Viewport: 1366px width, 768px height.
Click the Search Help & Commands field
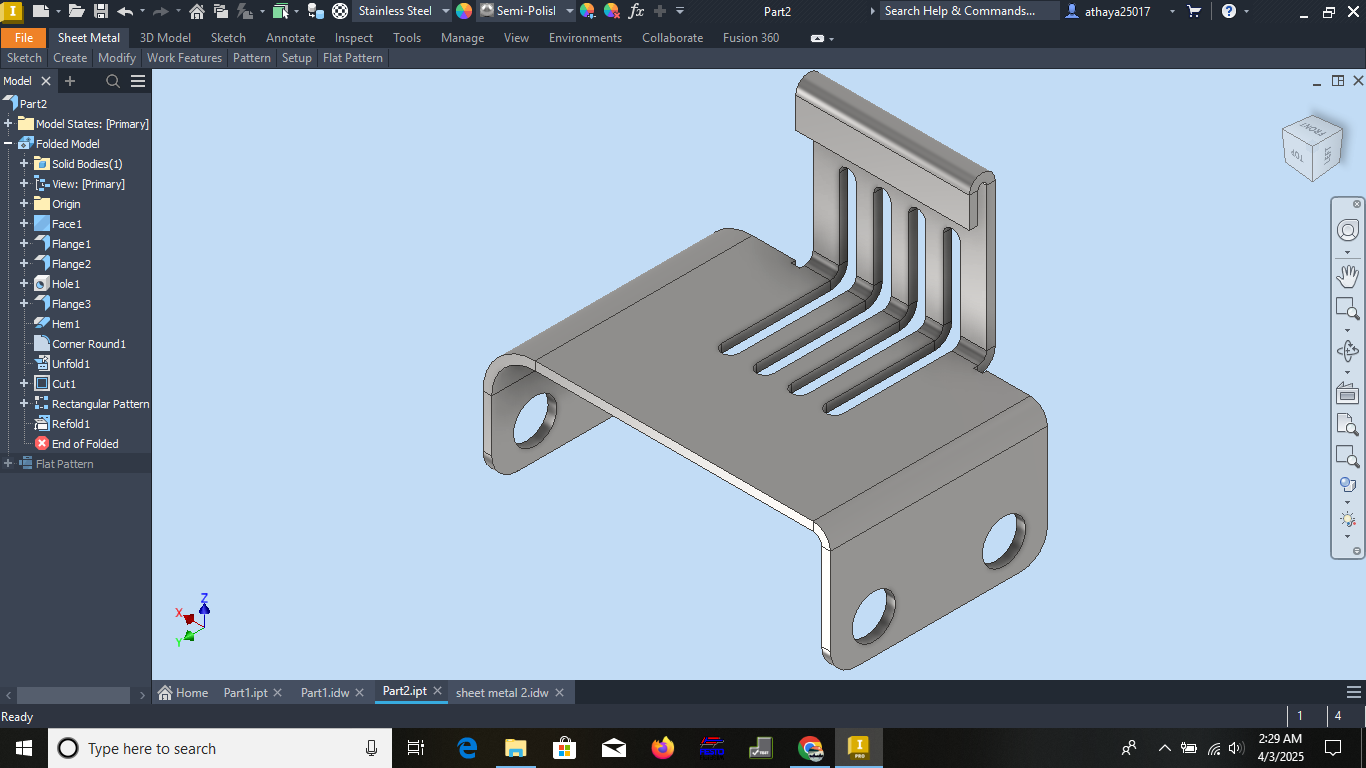pyautogui.click(x=969, y=11)
